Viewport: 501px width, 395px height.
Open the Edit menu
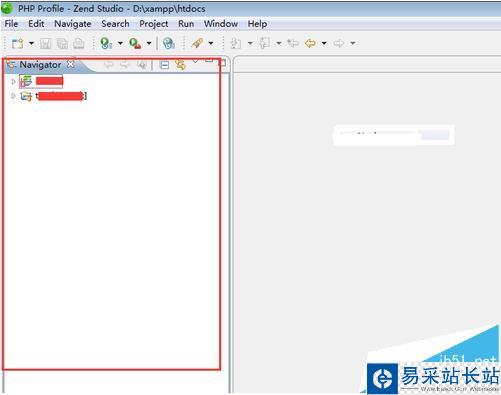[36, 24]
